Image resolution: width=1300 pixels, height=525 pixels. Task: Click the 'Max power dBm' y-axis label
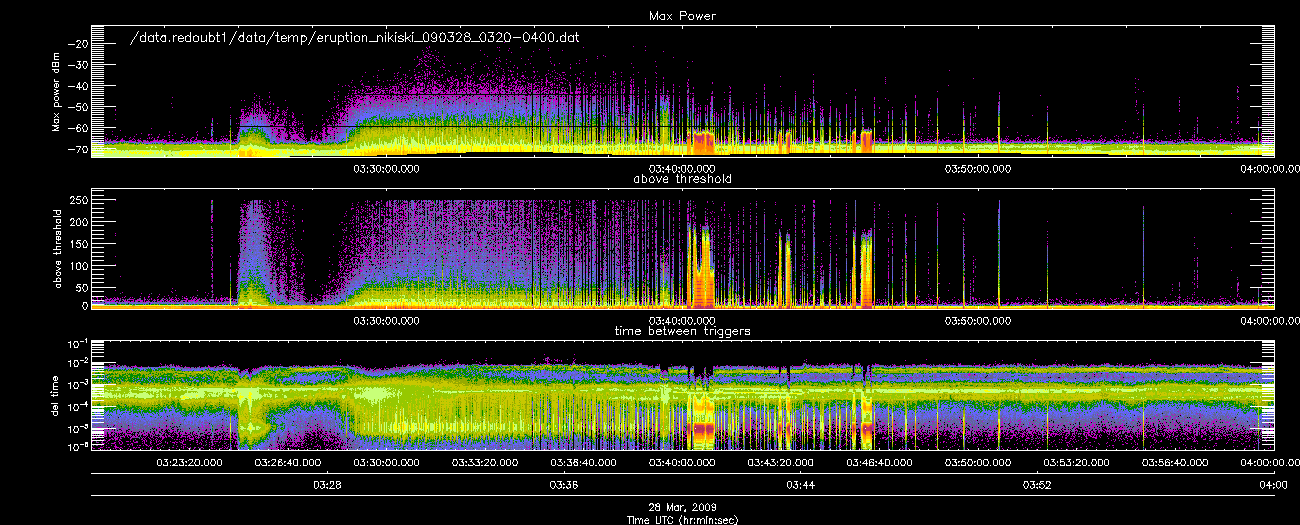point(56,91)
